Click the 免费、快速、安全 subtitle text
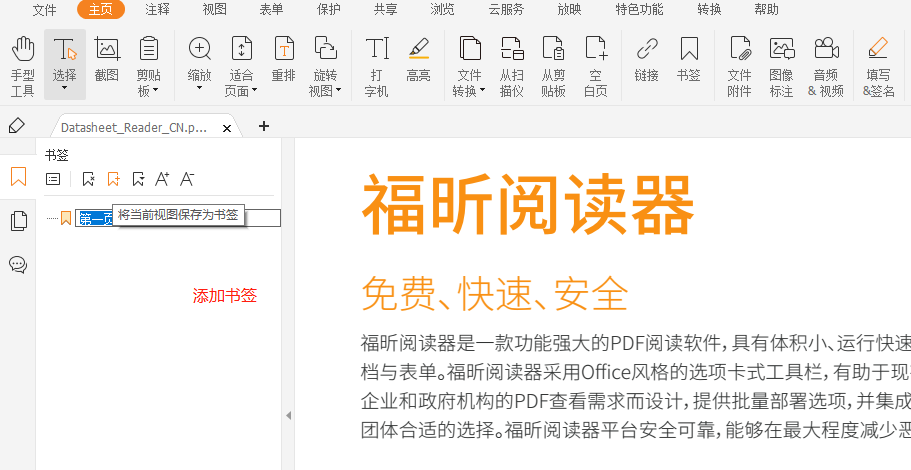 (x=494, y=293)
